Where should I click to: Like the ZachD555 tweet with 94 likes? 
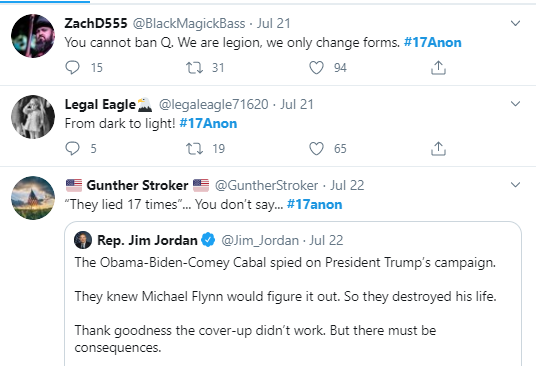tap(316, 67)
